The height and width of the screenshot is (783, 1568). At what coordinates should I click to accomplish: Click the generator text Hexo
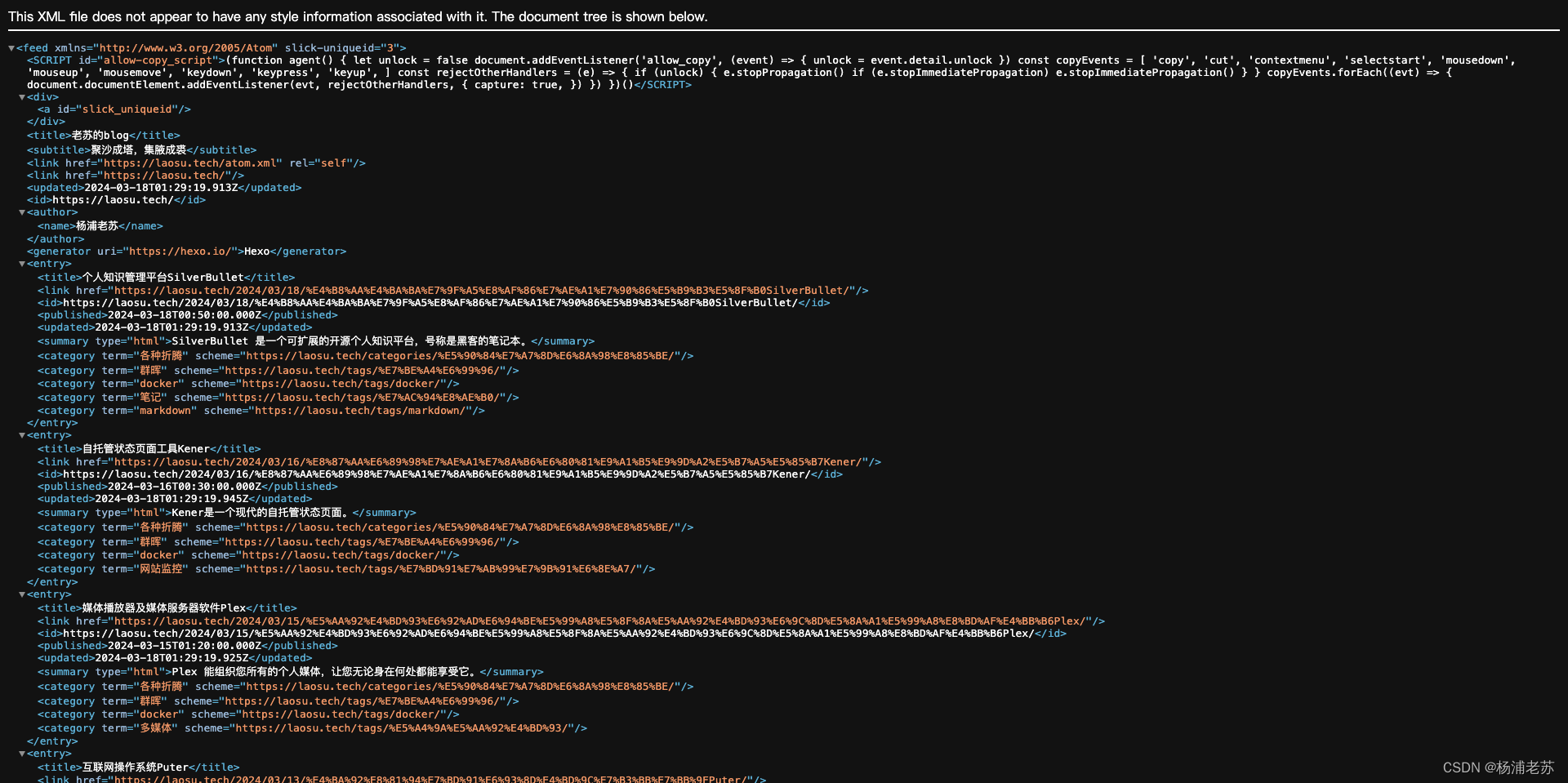click(256, 251)
